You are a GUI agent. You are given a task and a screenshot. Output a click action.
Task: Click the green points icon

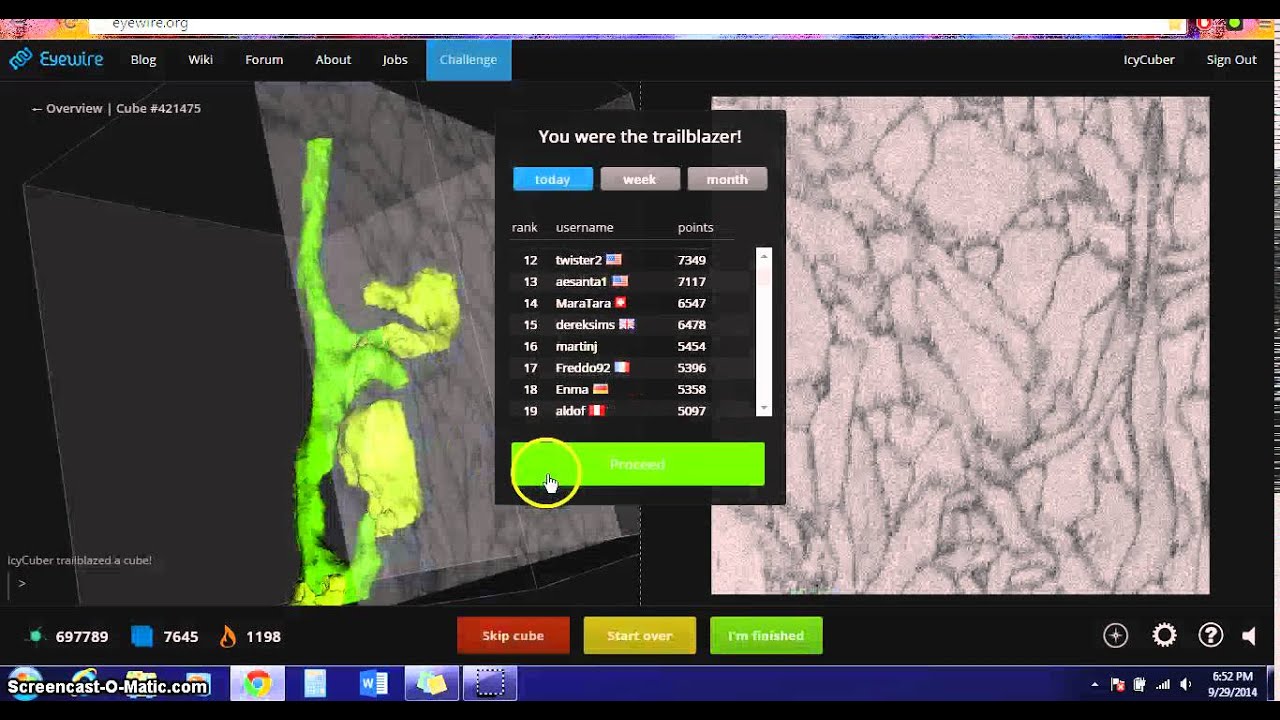click(x=36, y=636)
